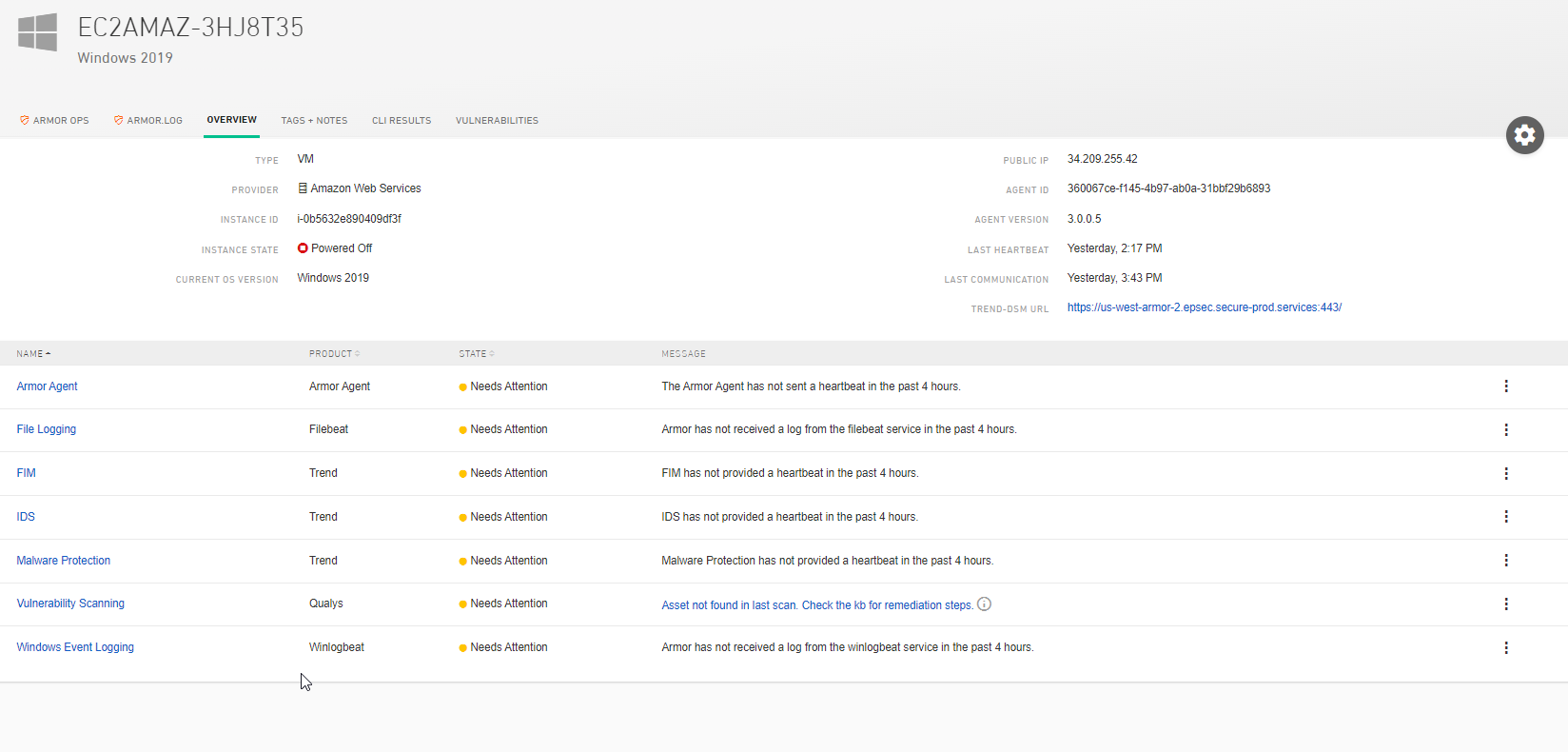Viewport: 1568px width, 752px height.
Task: Sort the table by State column
Action: [476, 354]
